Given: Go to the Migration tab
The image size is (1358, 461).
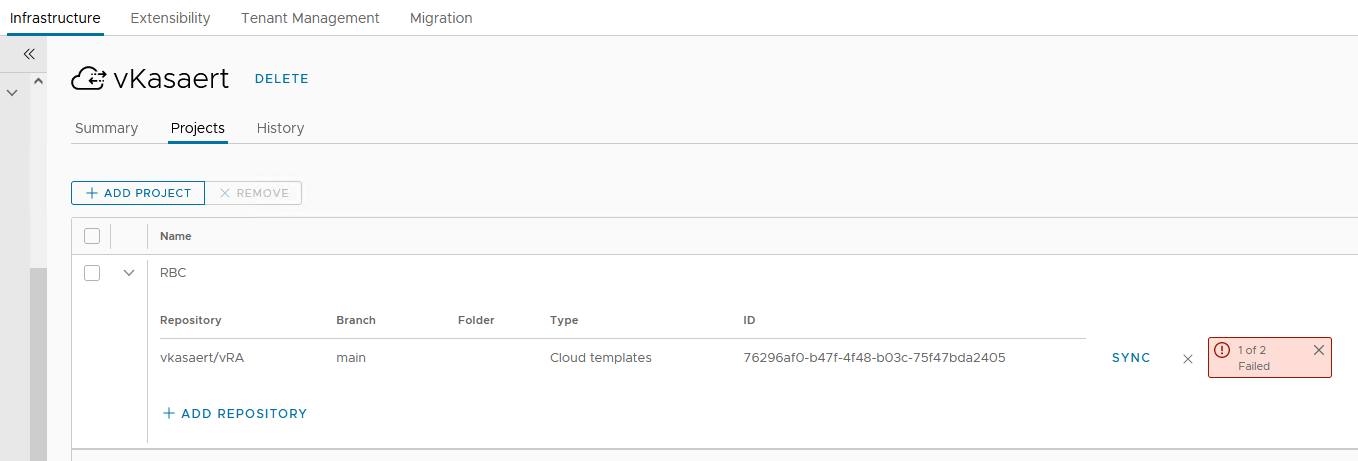Looking at the screenshot, I should click(x=441, y=18).
